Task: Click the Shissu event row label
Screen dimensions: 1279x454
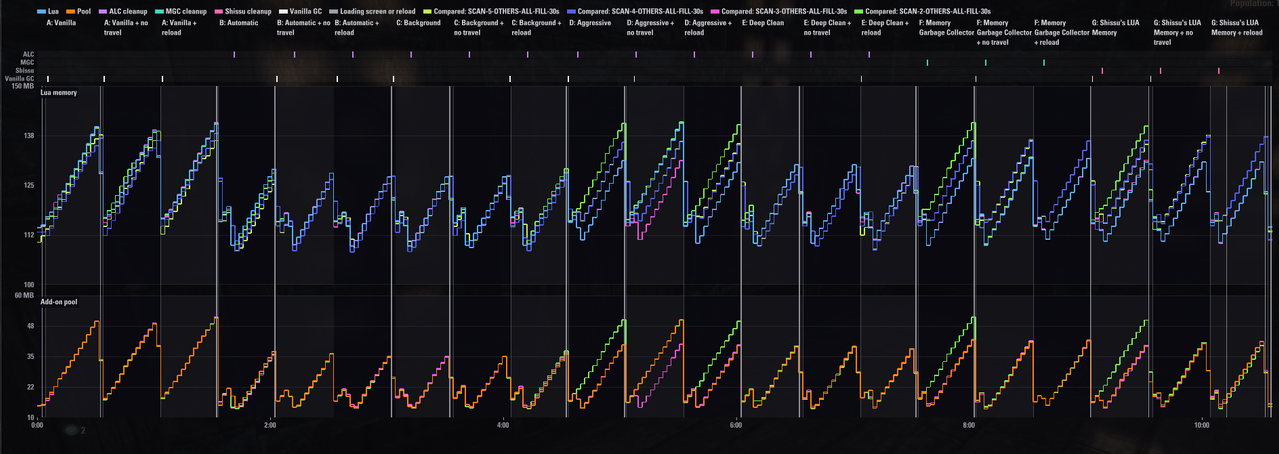Action: coord(23,71)
